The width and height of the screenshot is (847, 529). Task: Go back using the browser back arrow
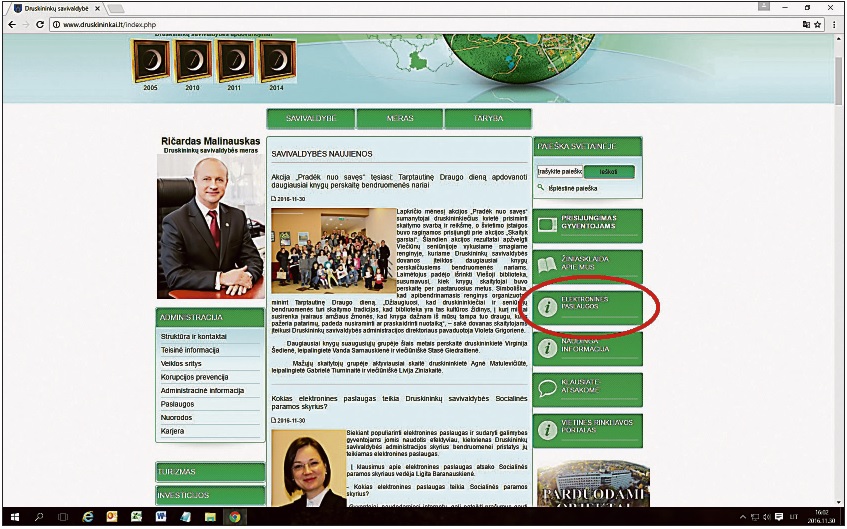[12, 25]
